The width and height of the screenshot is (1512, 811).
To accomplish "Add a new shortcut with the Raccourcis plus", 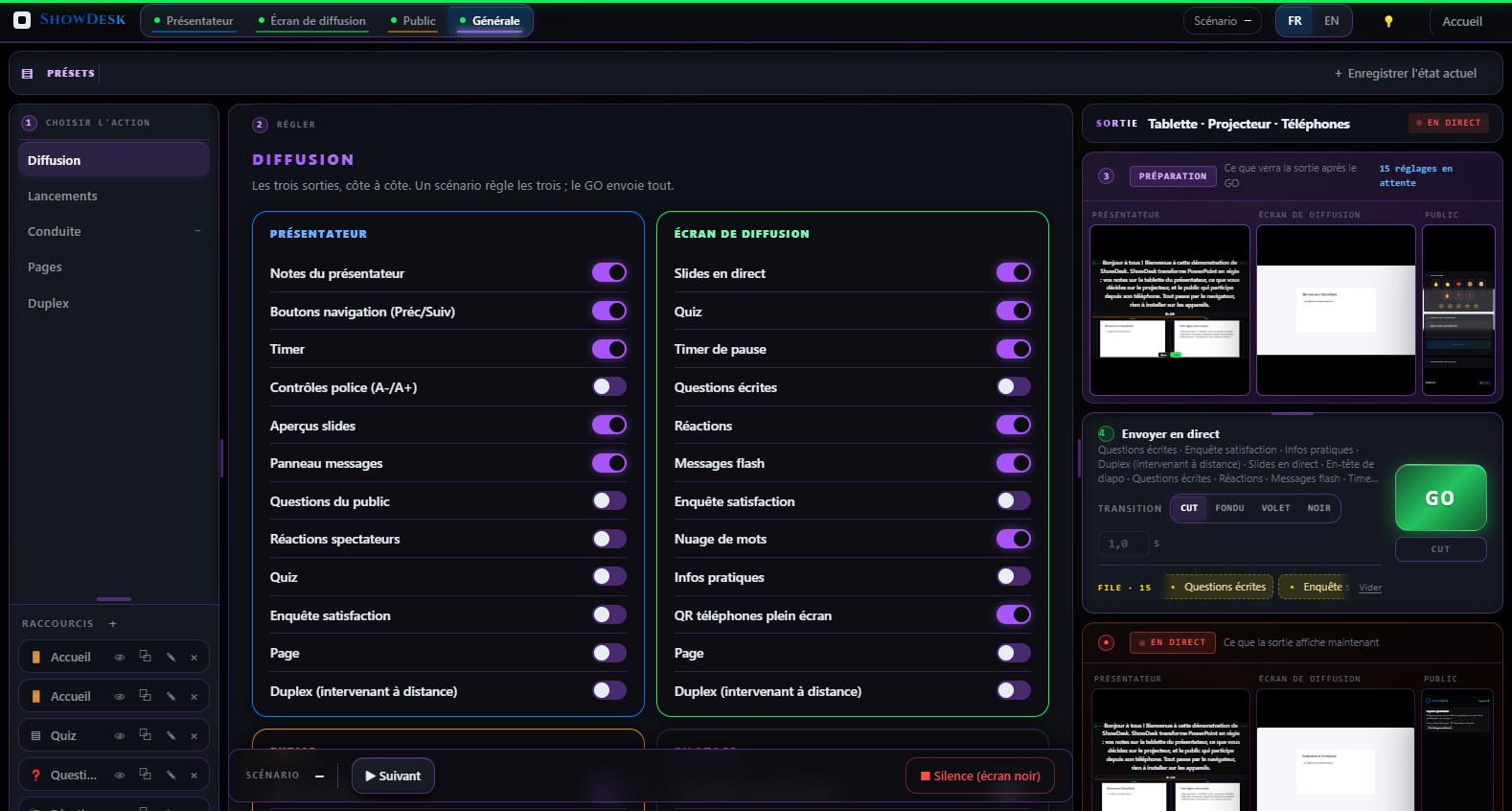I will point(113,624).
